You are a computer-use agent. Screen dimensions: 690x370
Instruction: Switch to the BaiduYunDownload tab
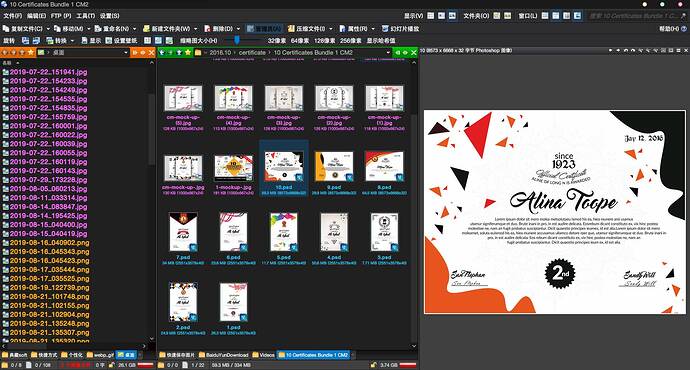click(224, 355)
